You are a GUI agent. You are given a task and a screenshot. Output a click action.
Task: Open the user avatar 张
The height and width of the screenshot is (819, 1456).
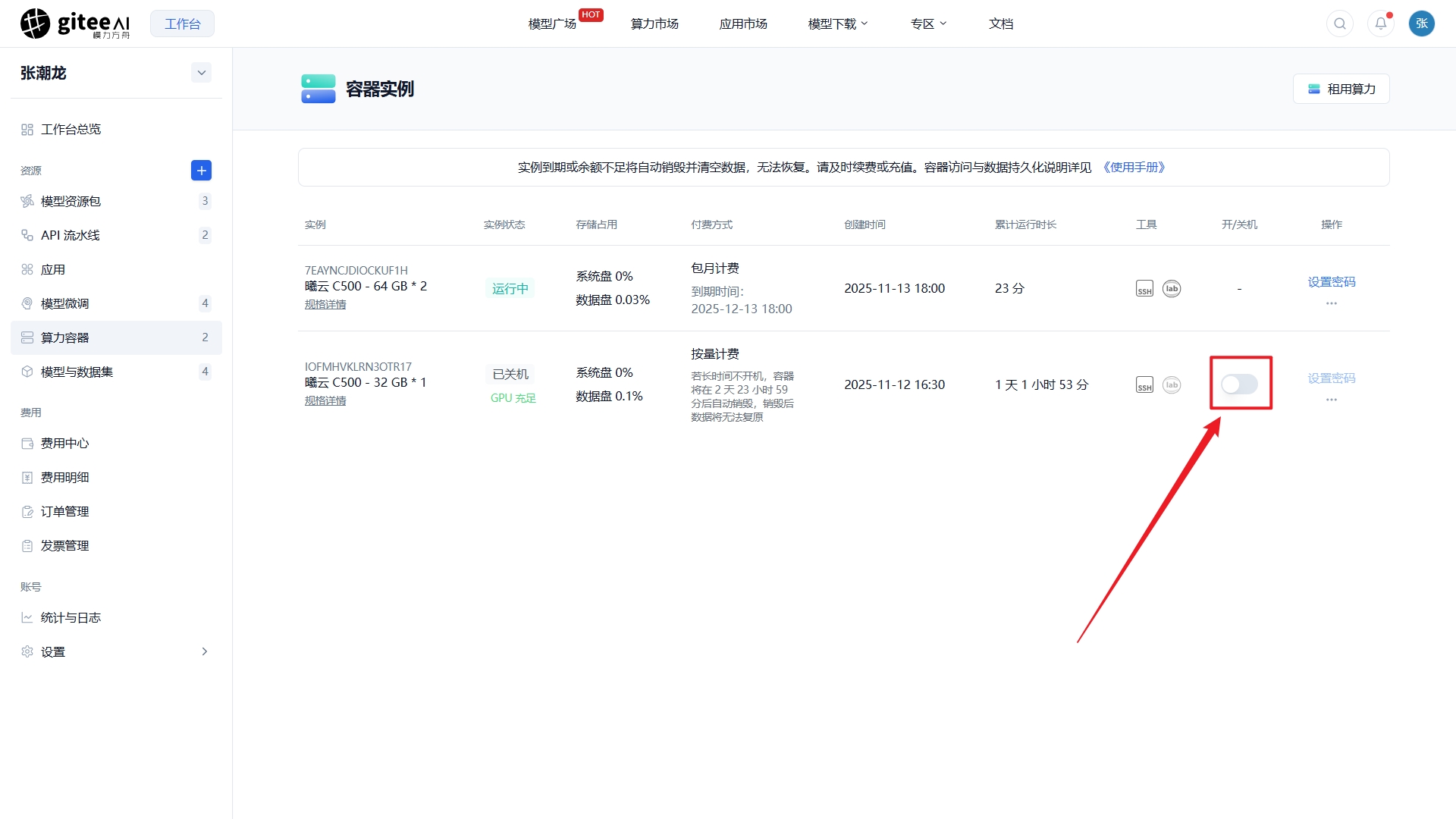(1422, 24)
